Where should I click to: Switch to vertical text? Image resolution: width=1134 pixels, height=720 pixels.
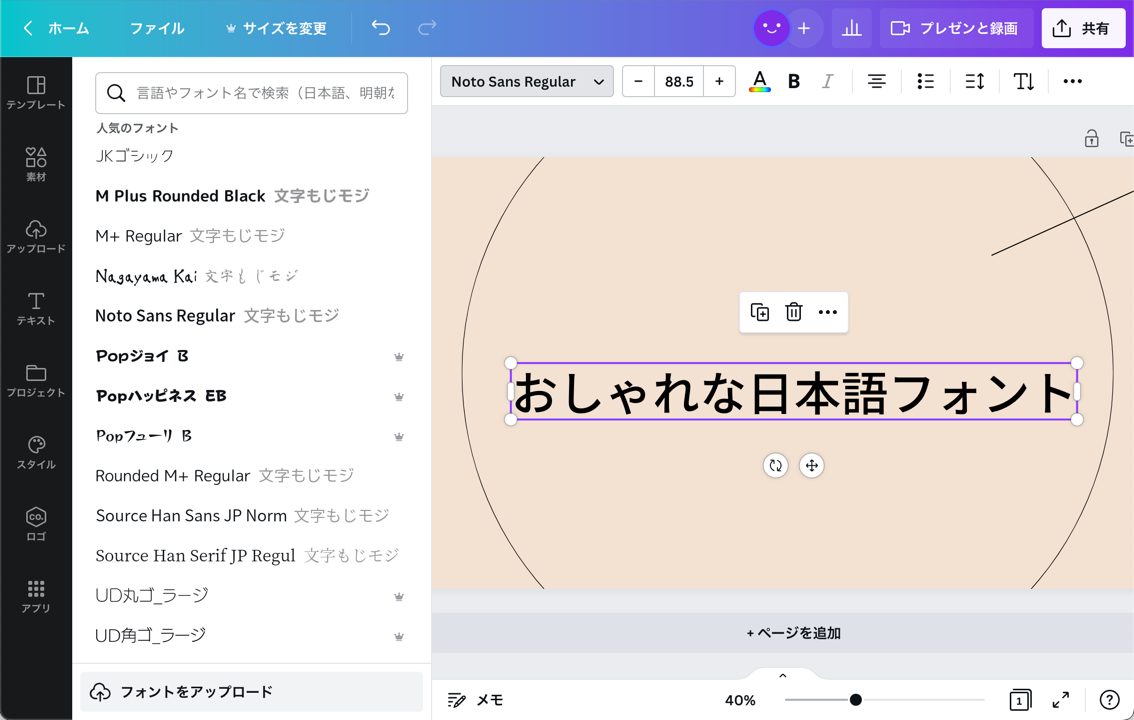(x=1023, y=82)
